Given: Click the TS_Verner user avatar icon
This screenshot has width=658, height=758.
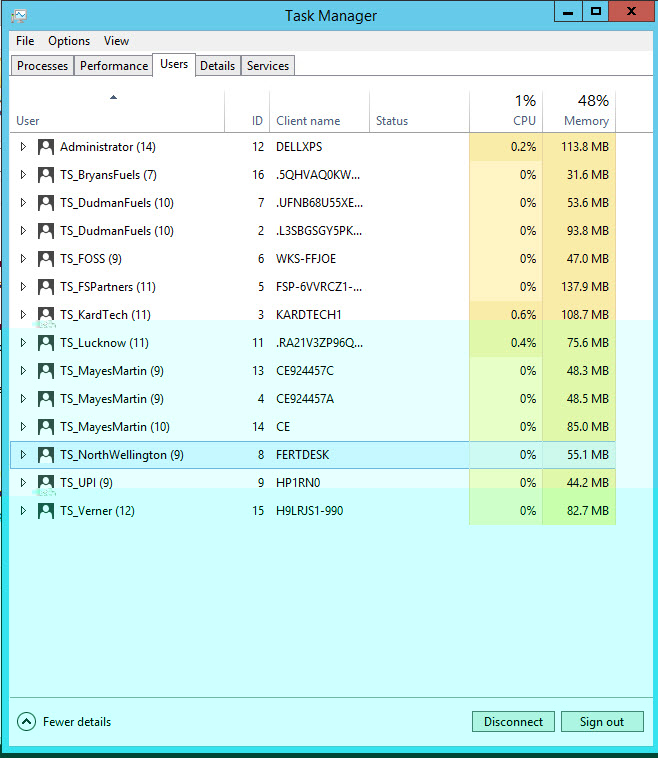Looking at the screenshot, I should [x=46, y=511].
